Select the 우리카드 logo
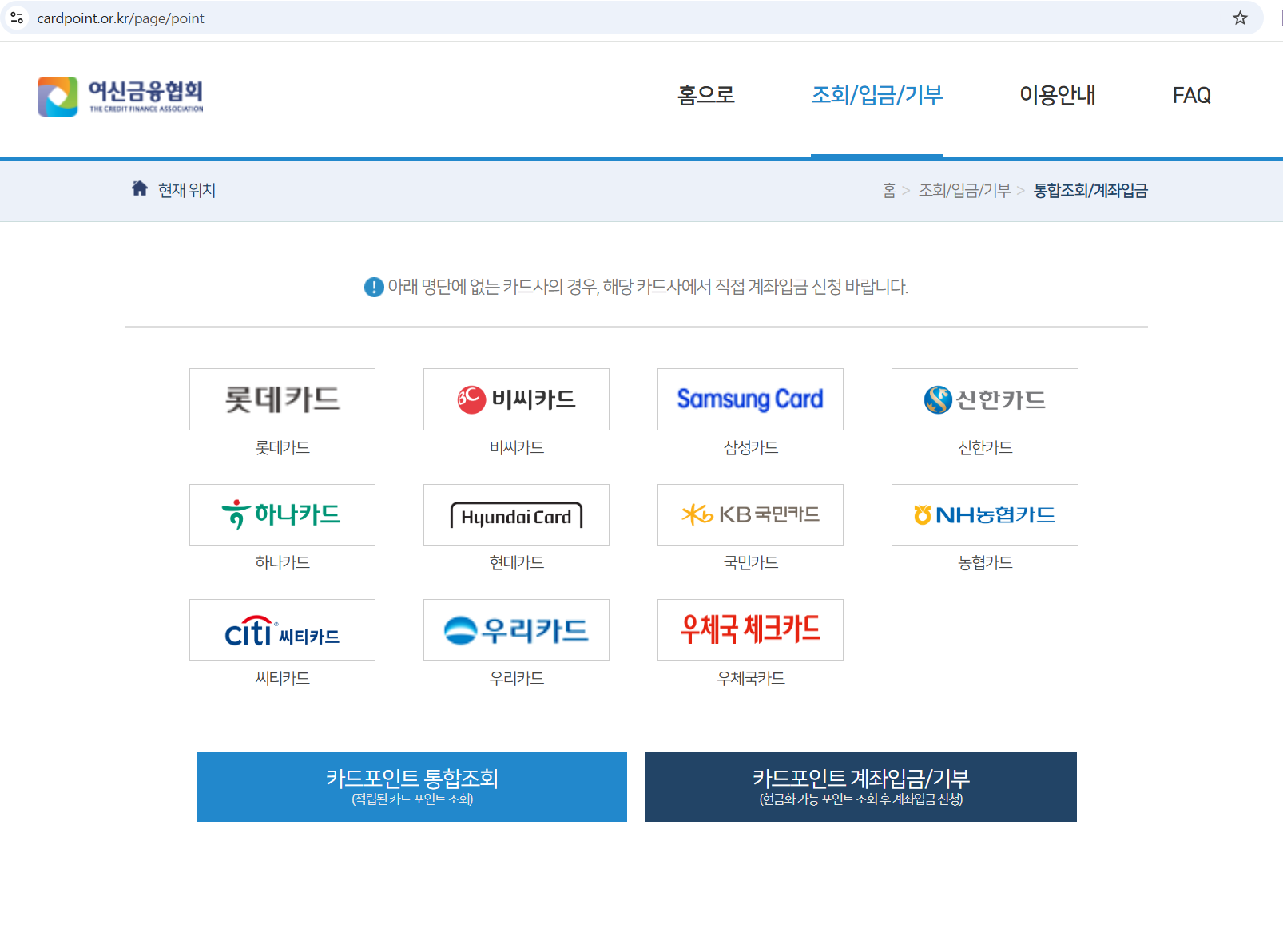Screen dimensions: 1283x952 516,630
